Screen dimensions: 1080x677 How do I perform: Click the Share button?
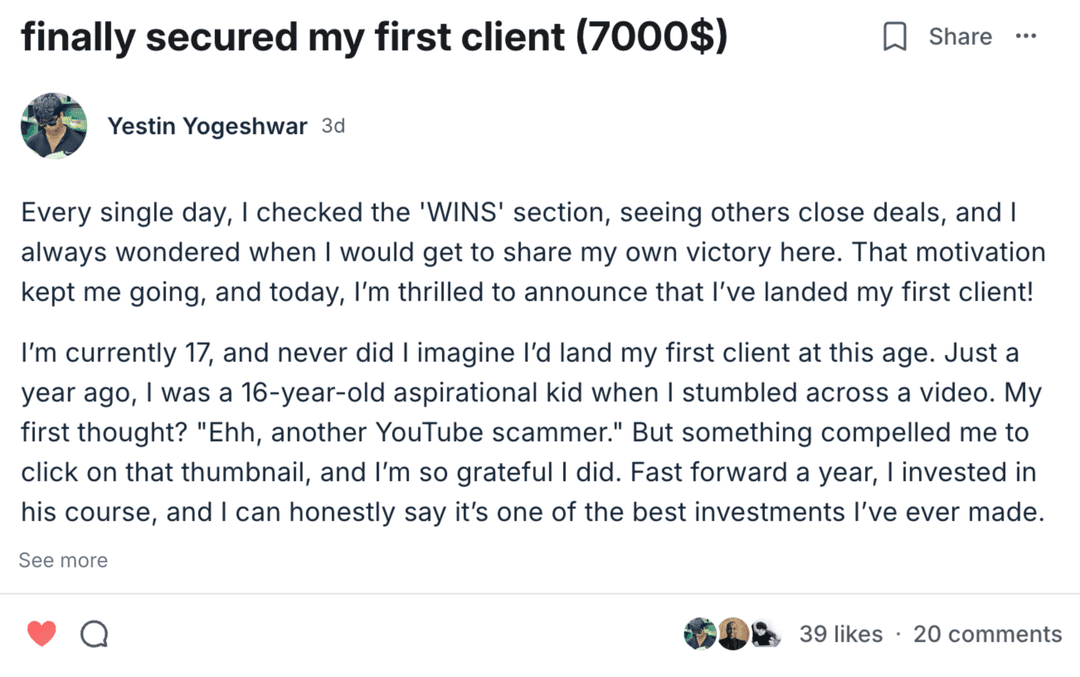coord(960,37)
